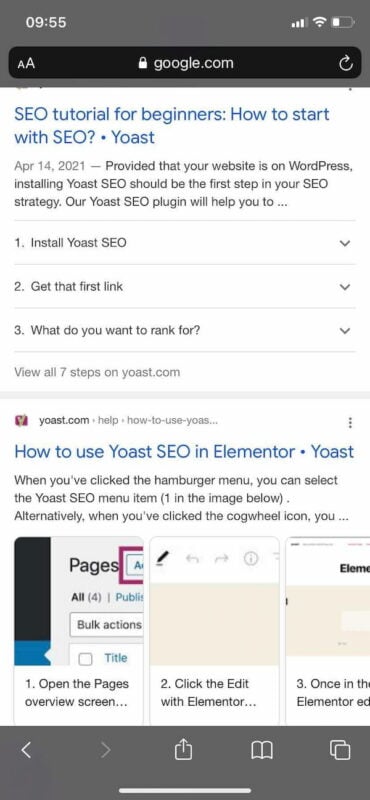Expand 'What do you want to rank for?'
Screen dimensions: 370x800
[x=185, y=330]
